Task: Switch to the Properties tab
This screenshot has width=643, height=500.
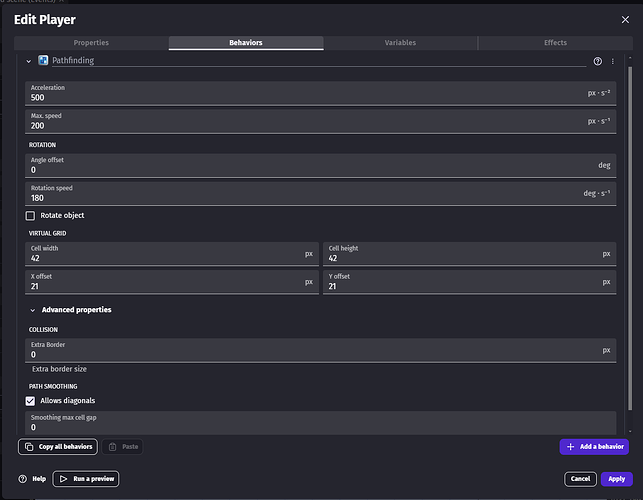Action: [x=91, y=43]
